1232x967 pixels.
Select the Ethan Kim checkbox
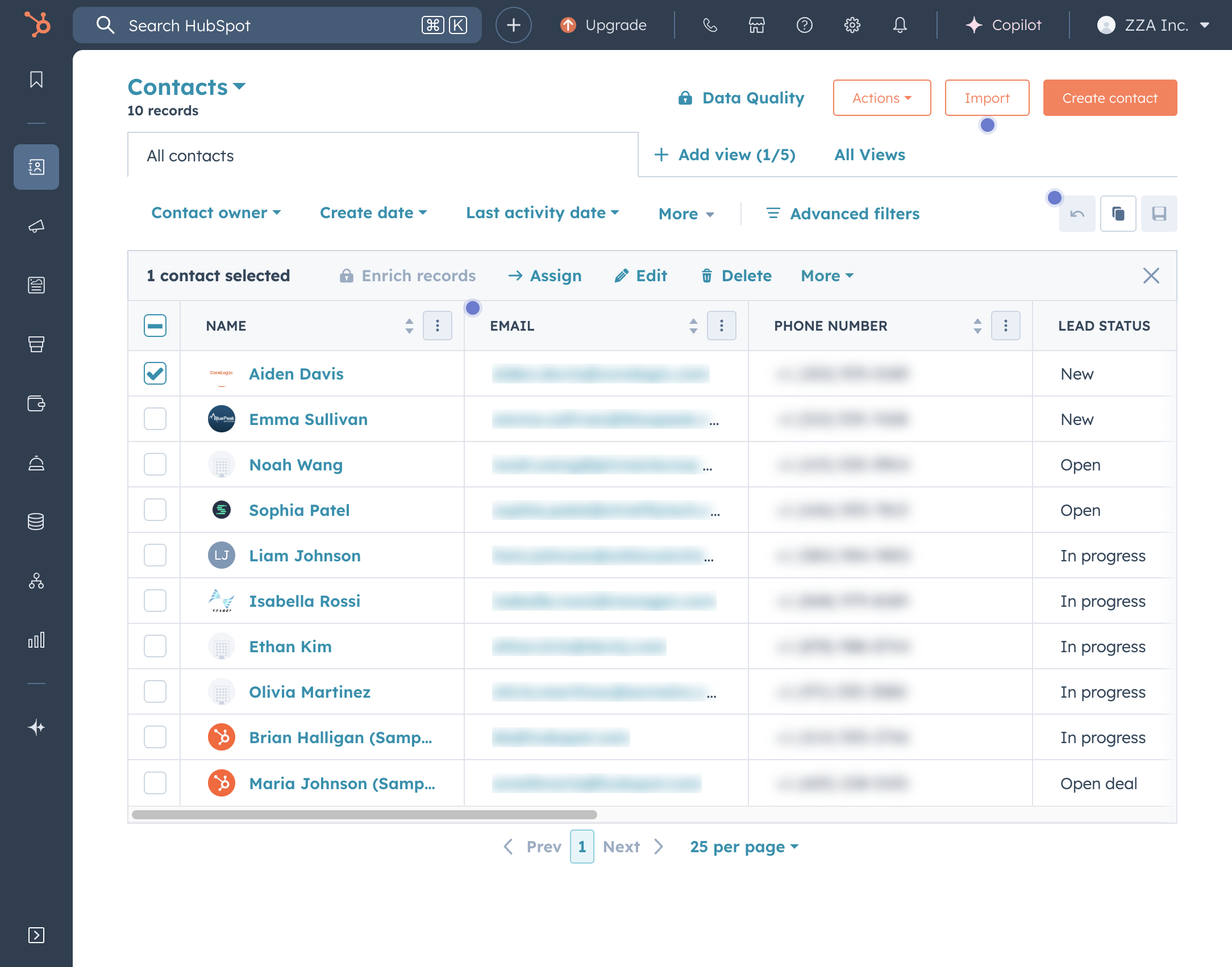pos(155,646)
